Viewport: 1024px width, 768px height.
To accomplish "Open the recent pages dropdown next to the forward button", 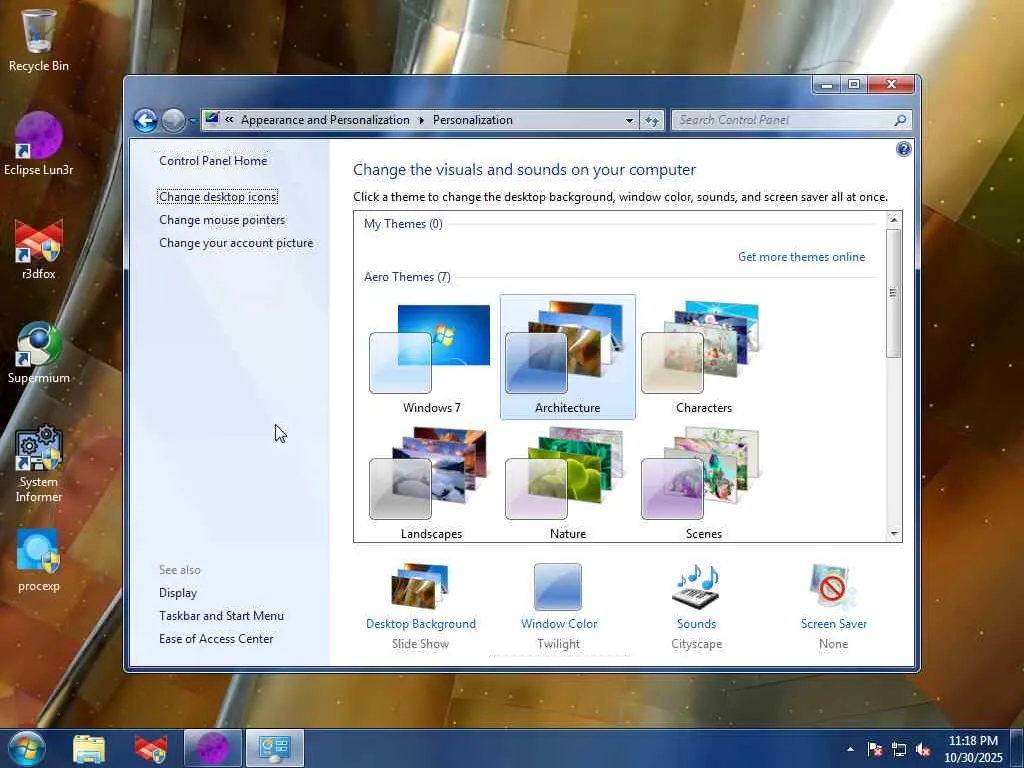I will 193,121.
